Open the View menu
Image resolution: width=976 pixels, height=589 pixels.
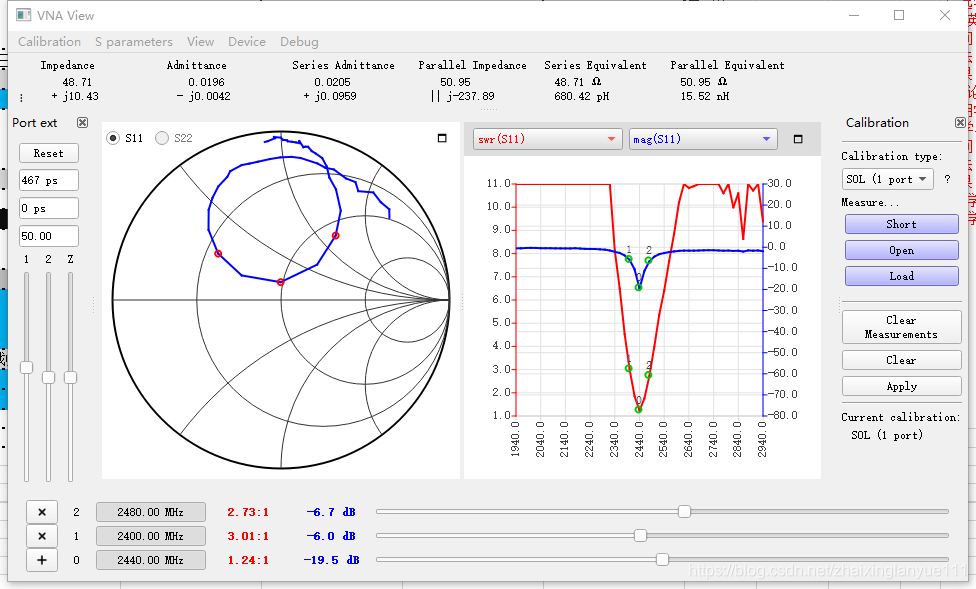tap(200, 42)
